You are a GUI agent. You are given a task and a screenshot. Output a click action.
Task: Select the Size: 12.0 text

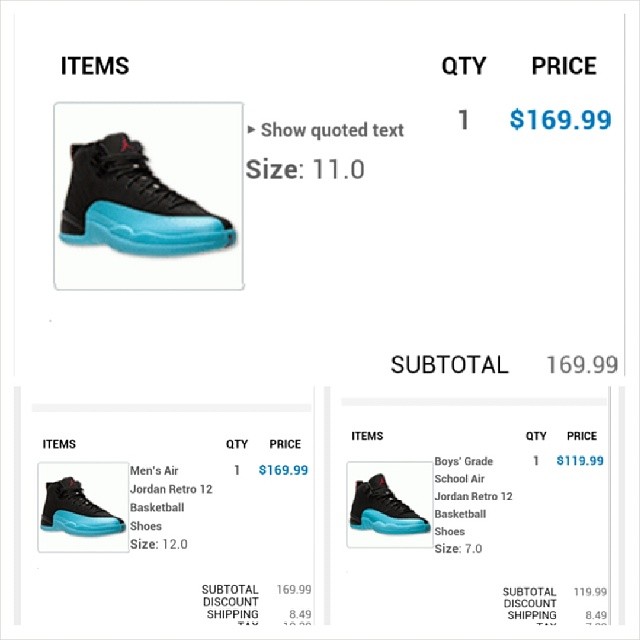coord(158,544)
